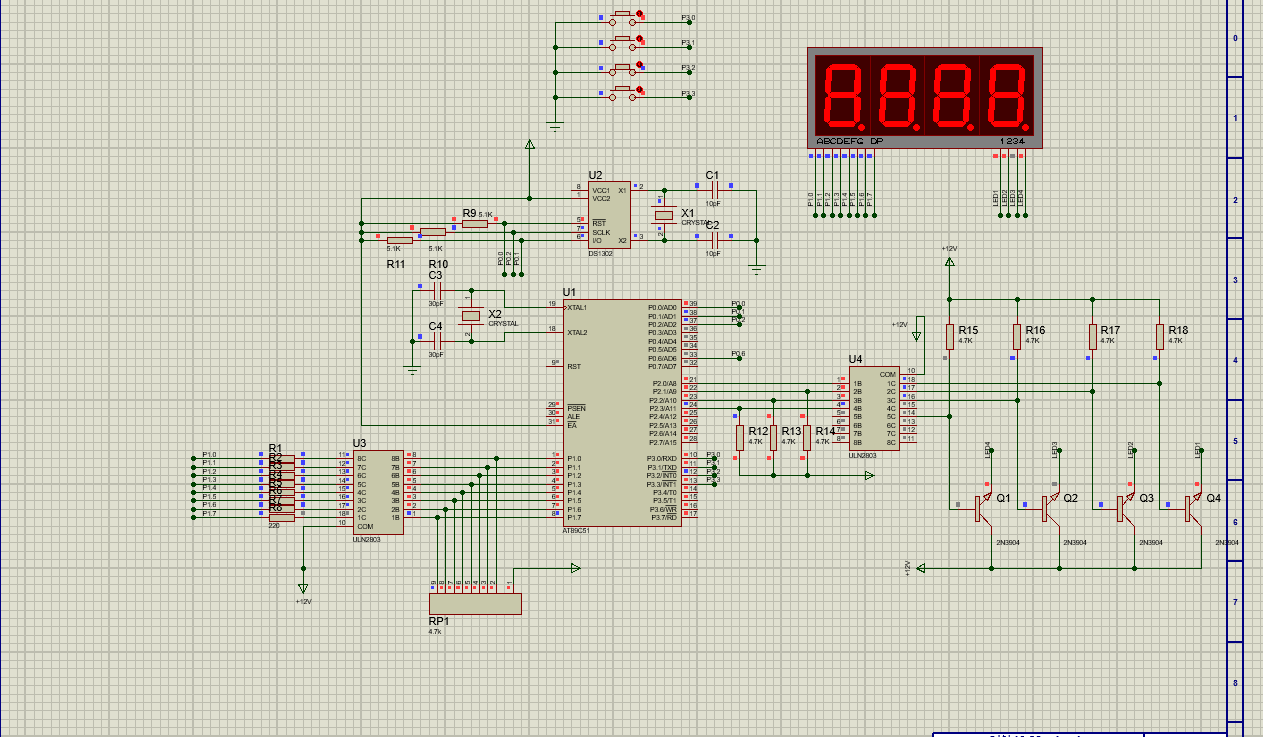Select transistor Q2 2N3904

pos(1050,508)
